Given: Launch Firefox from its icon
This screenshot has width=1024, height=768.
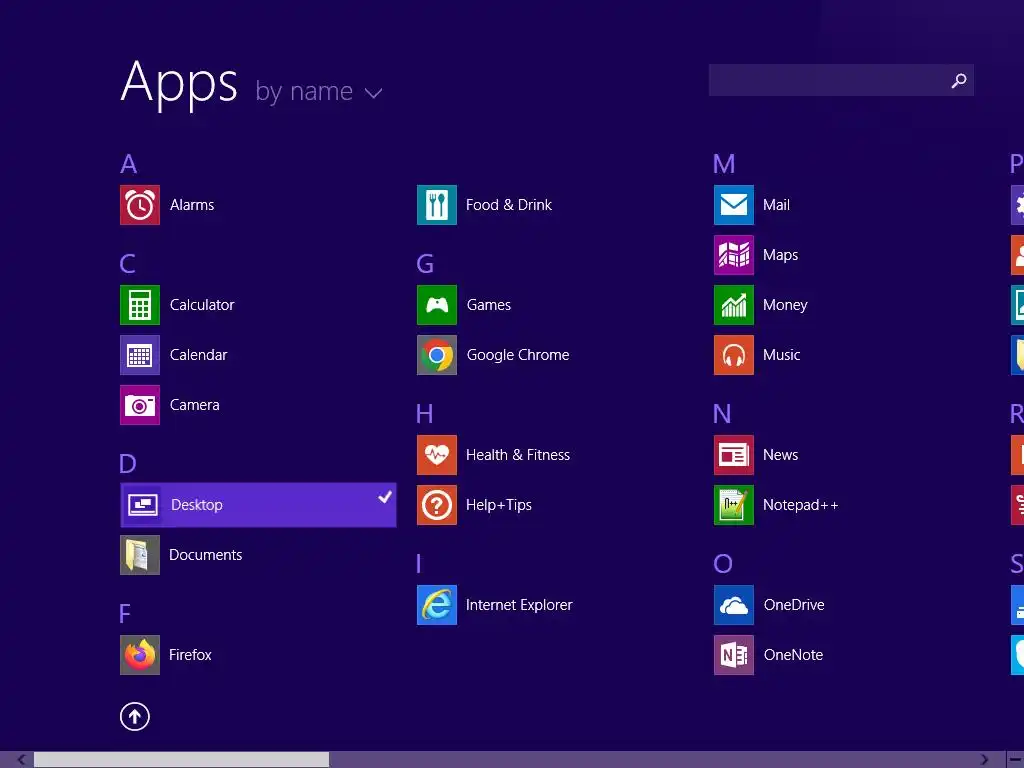Looking at the screenshot, I should pyautogui.click(x=140, y=655).
